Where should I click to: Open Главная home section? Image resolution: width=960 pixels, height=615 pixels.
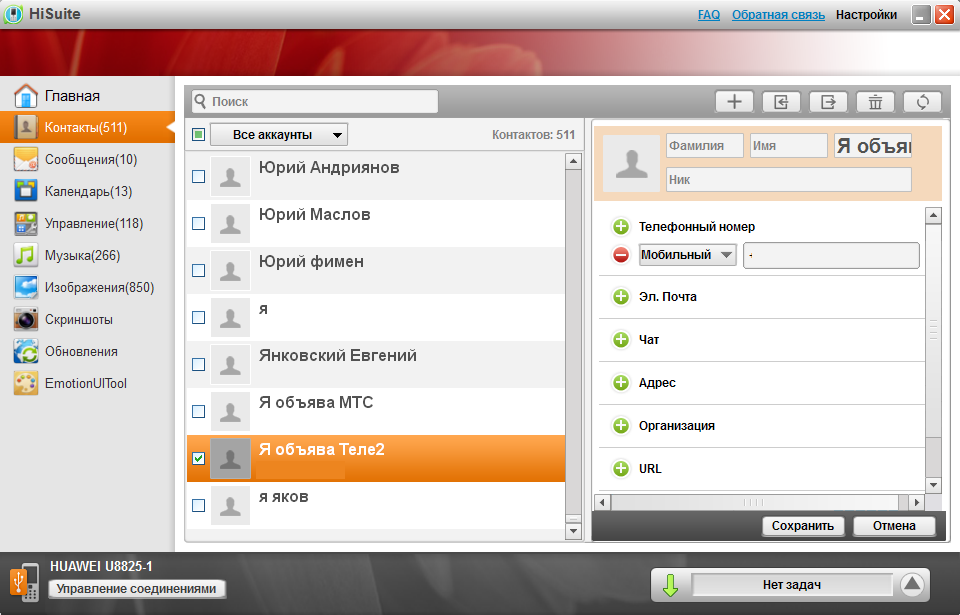[88, 96]
